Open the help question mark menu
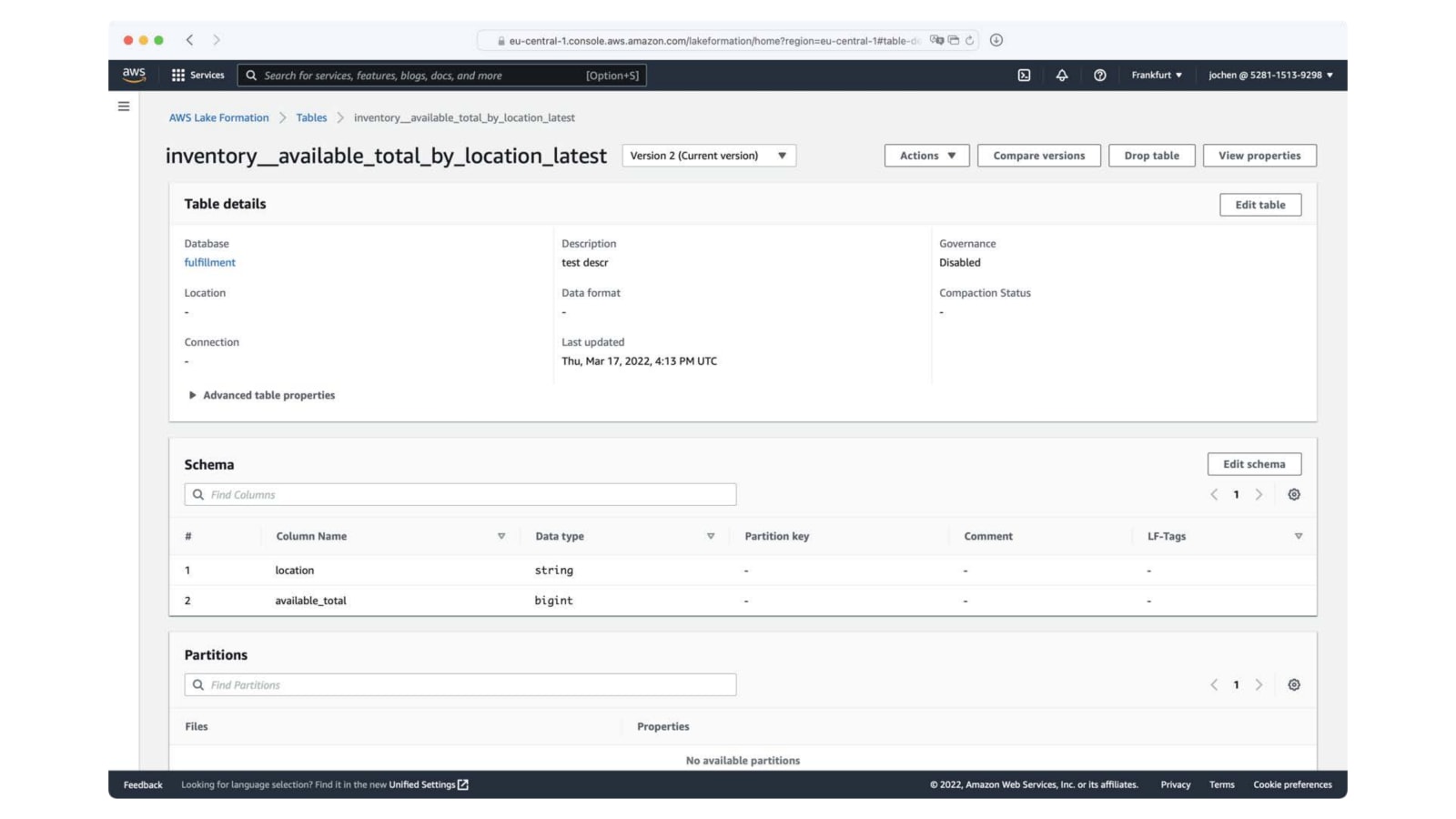Image resolution: width=1456 pixels, height=819 pixels. [x=1100, y=76]
